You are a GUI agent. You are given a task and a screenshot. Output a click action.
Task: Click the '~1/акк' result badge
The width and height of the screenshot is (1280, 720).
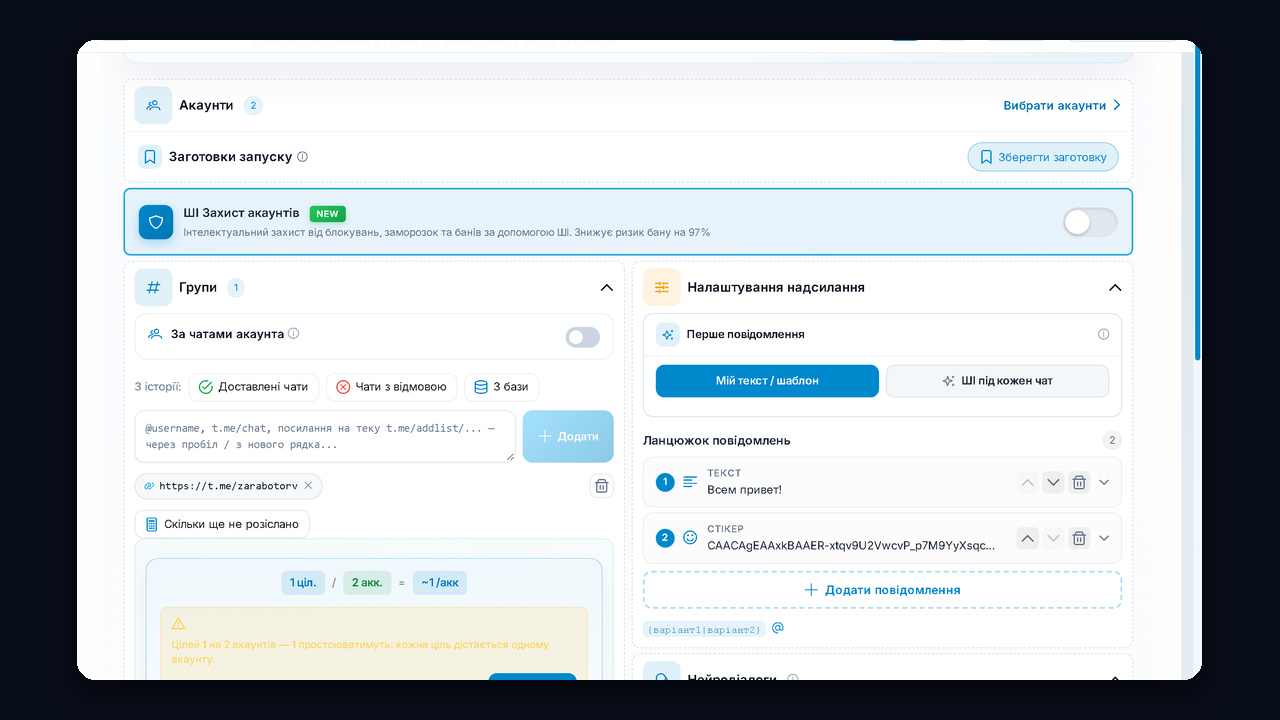[x=439, y=583]
